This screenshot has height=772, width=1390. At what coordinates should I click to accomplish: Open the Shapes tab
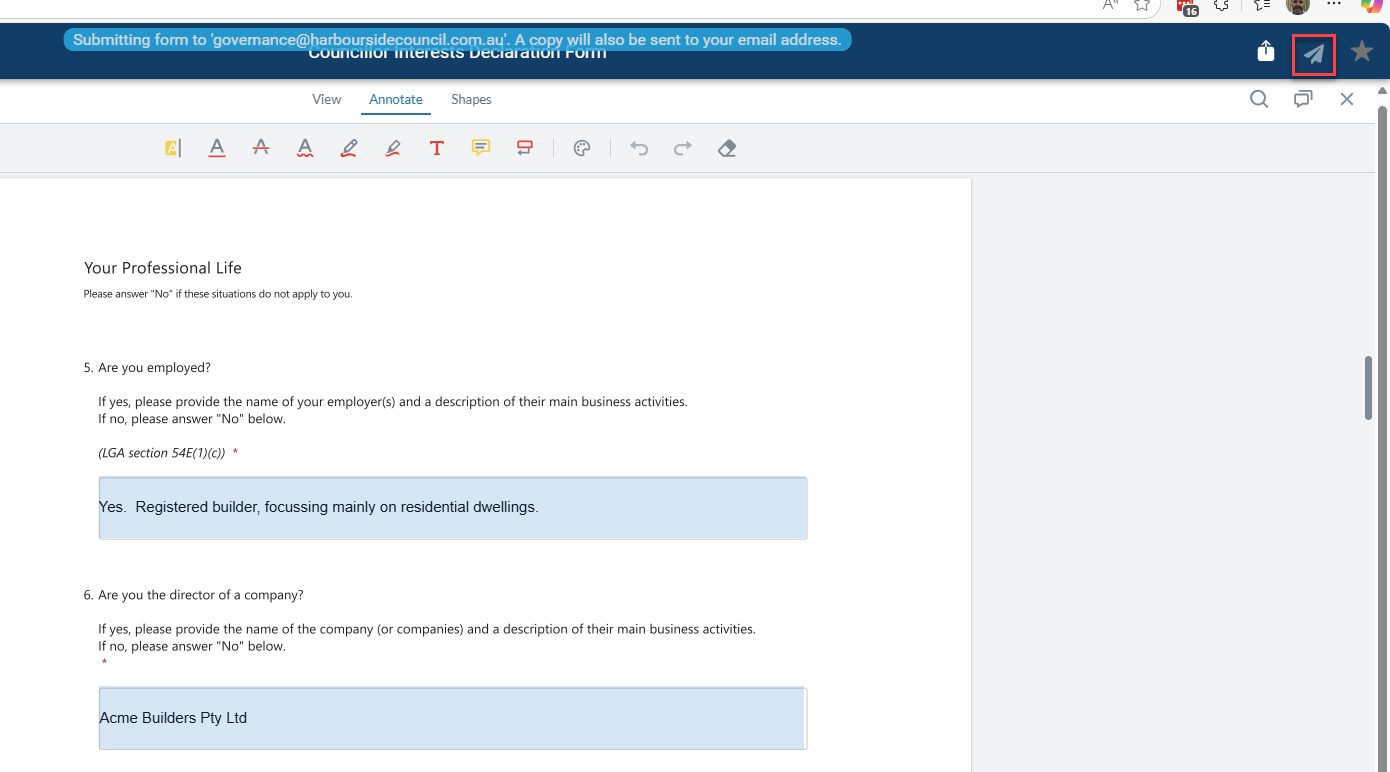(x=471, y=99)
